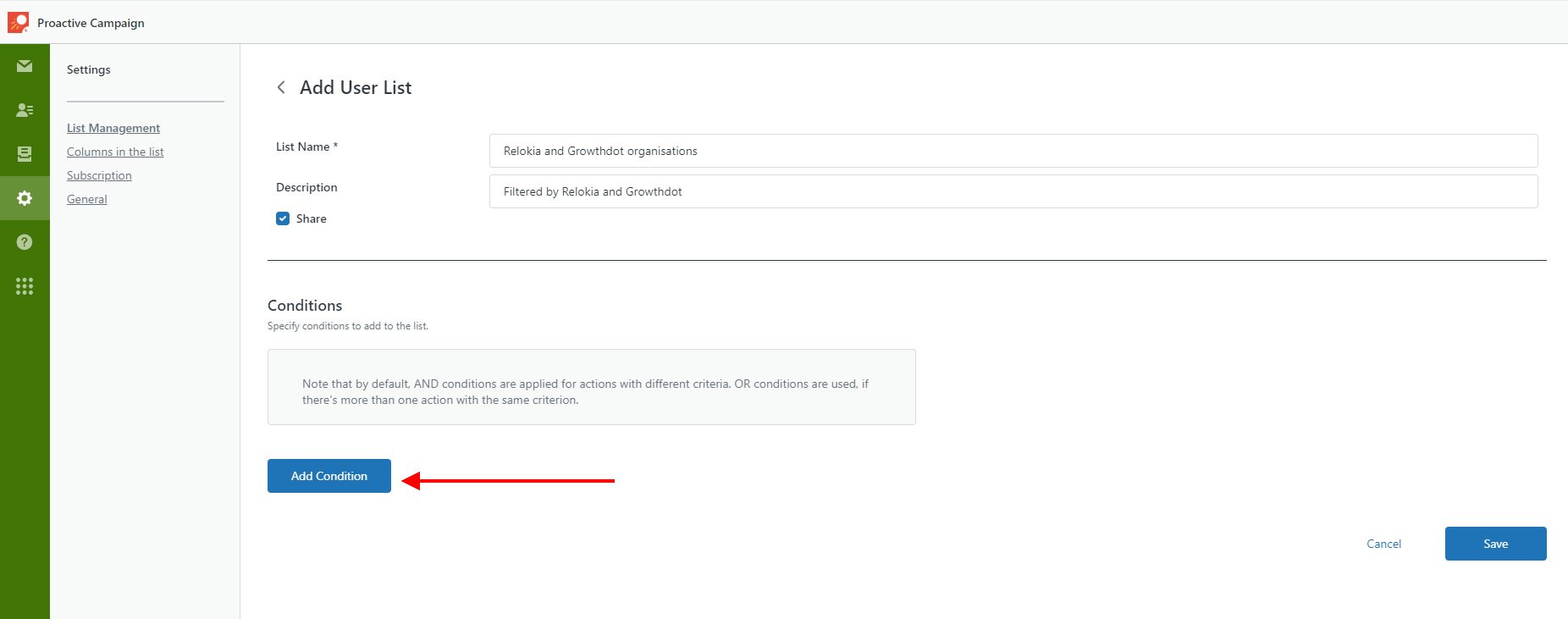Open the General settings link

[87, 199]
